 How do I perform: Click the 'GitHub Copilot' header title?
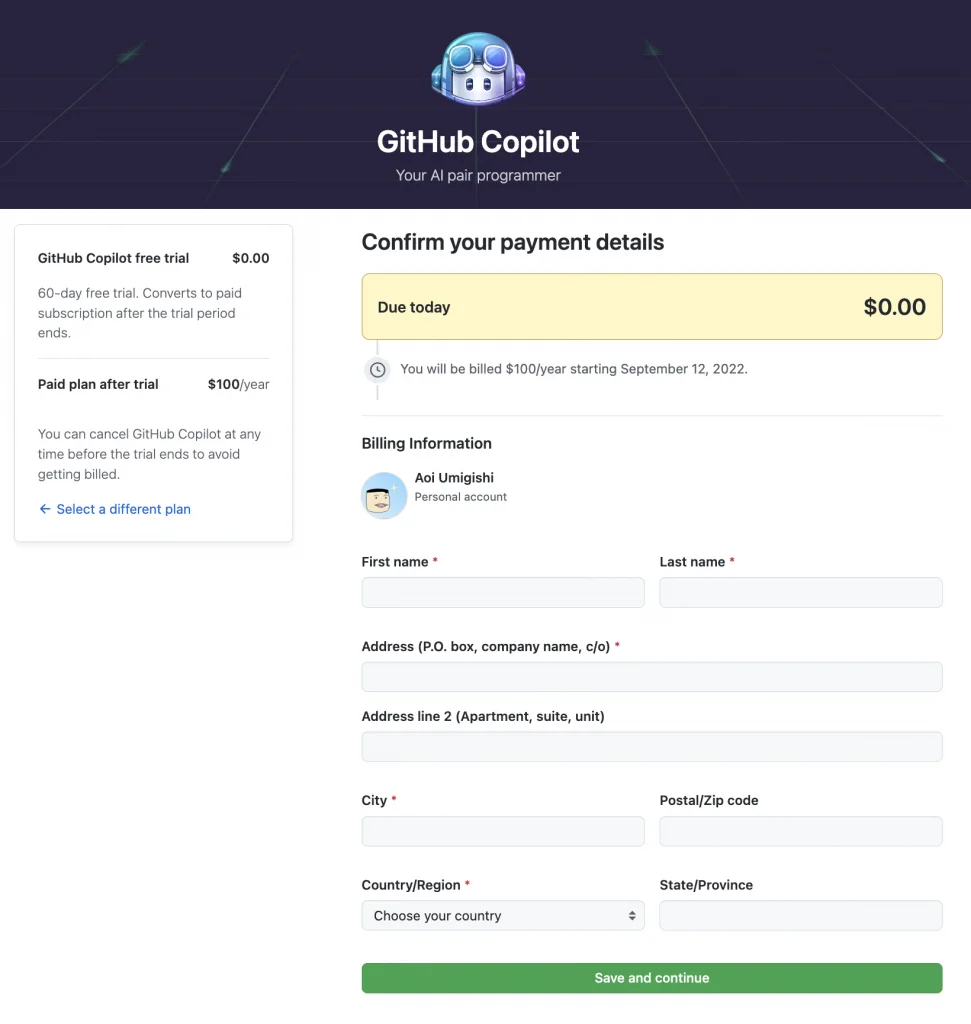click(x=478, y=142)
